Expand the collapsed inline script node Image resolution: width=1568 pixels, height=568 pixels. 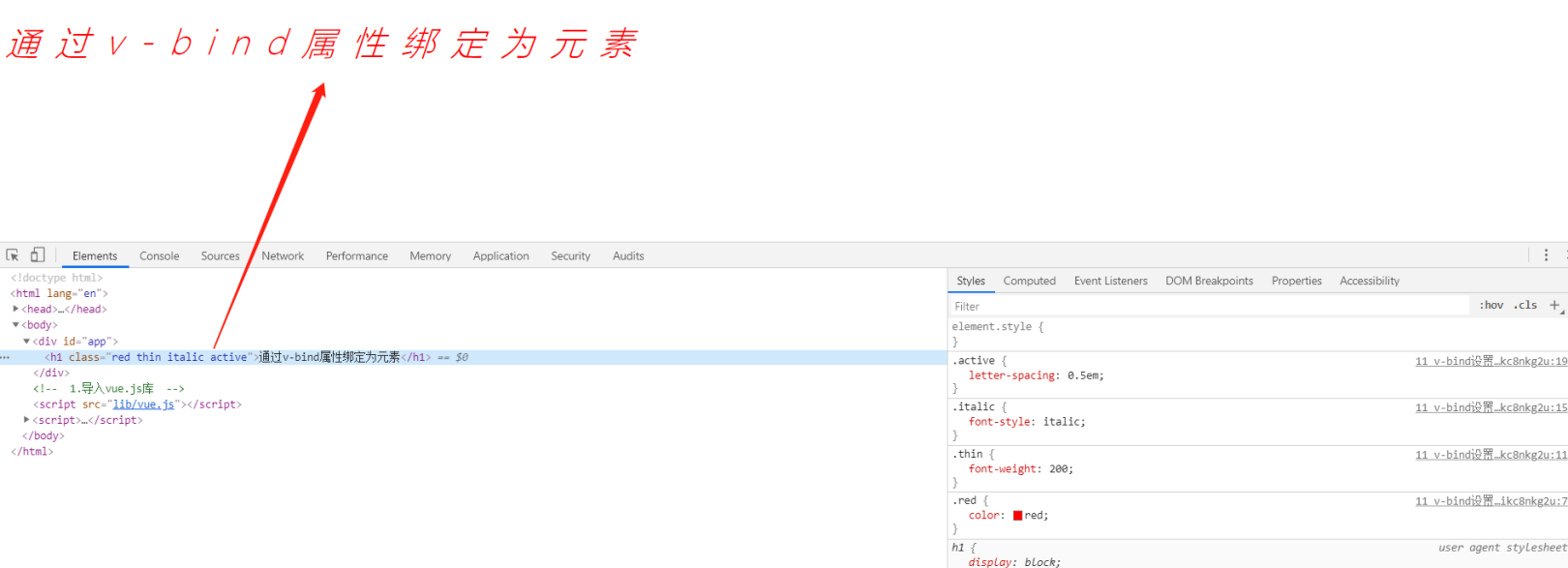pyautogui.click(x=27, y=420)
